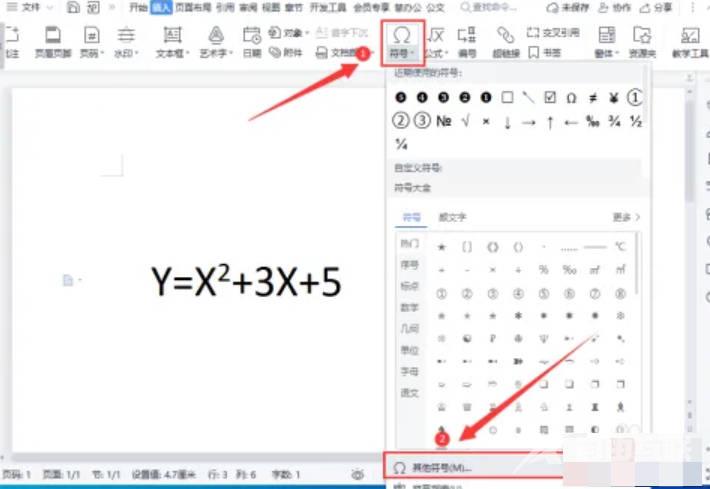Image resolution: width=710 pixels, height=489 pixels.
Task: Insert the ℃ symbol from grid
Action: click(620, 247)
